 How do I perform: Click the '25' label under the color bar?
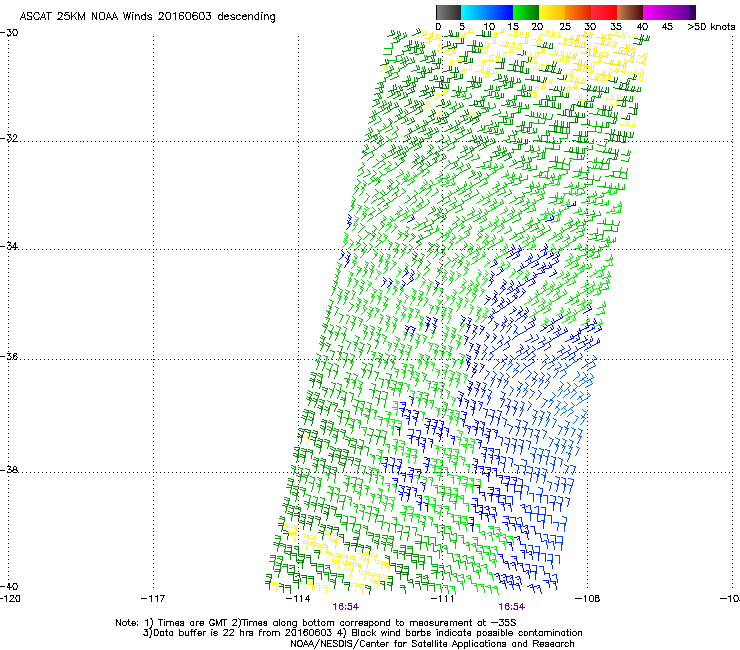[x=565, y=27]
